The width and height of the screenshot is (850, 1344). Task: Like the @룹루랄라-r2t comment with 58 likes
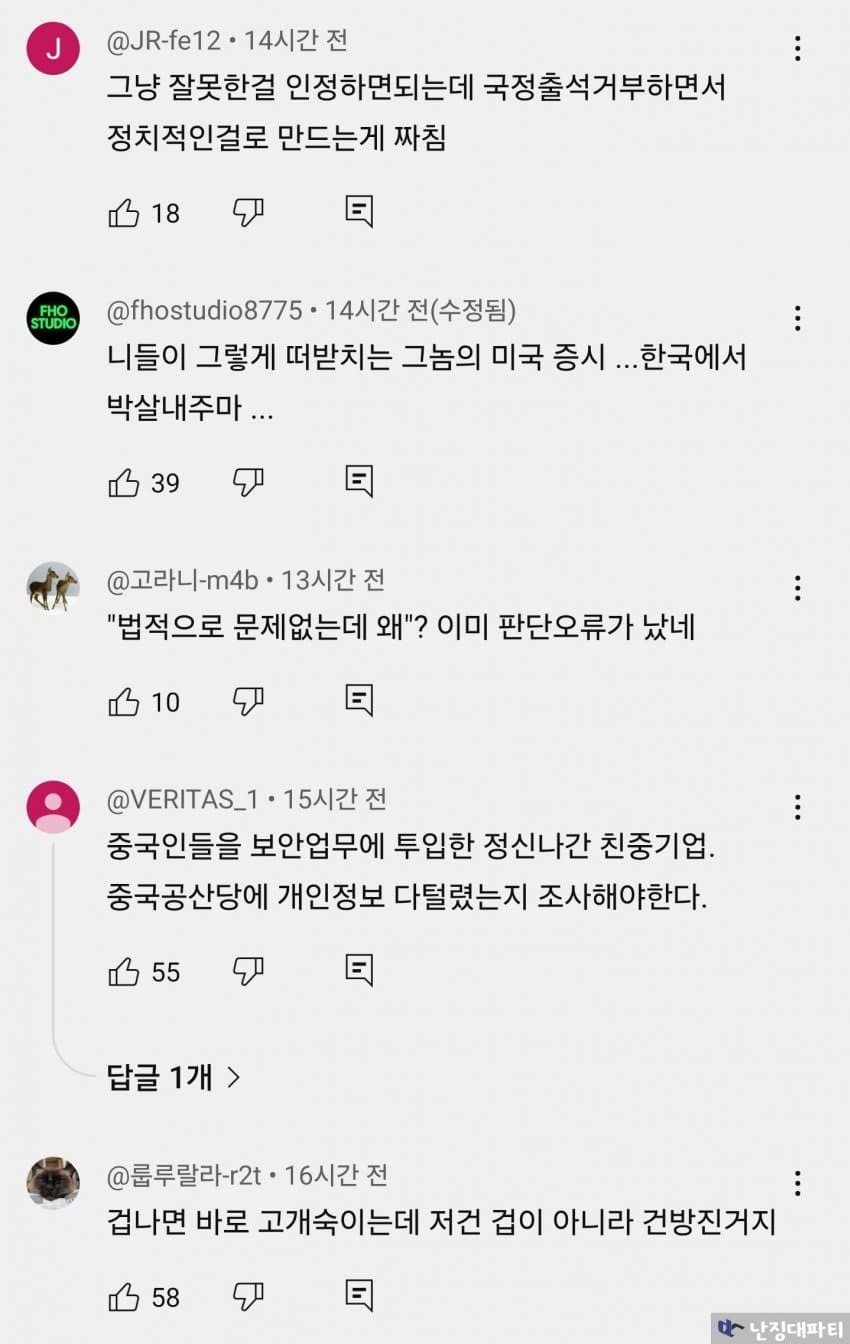(x=123, y=1297)
